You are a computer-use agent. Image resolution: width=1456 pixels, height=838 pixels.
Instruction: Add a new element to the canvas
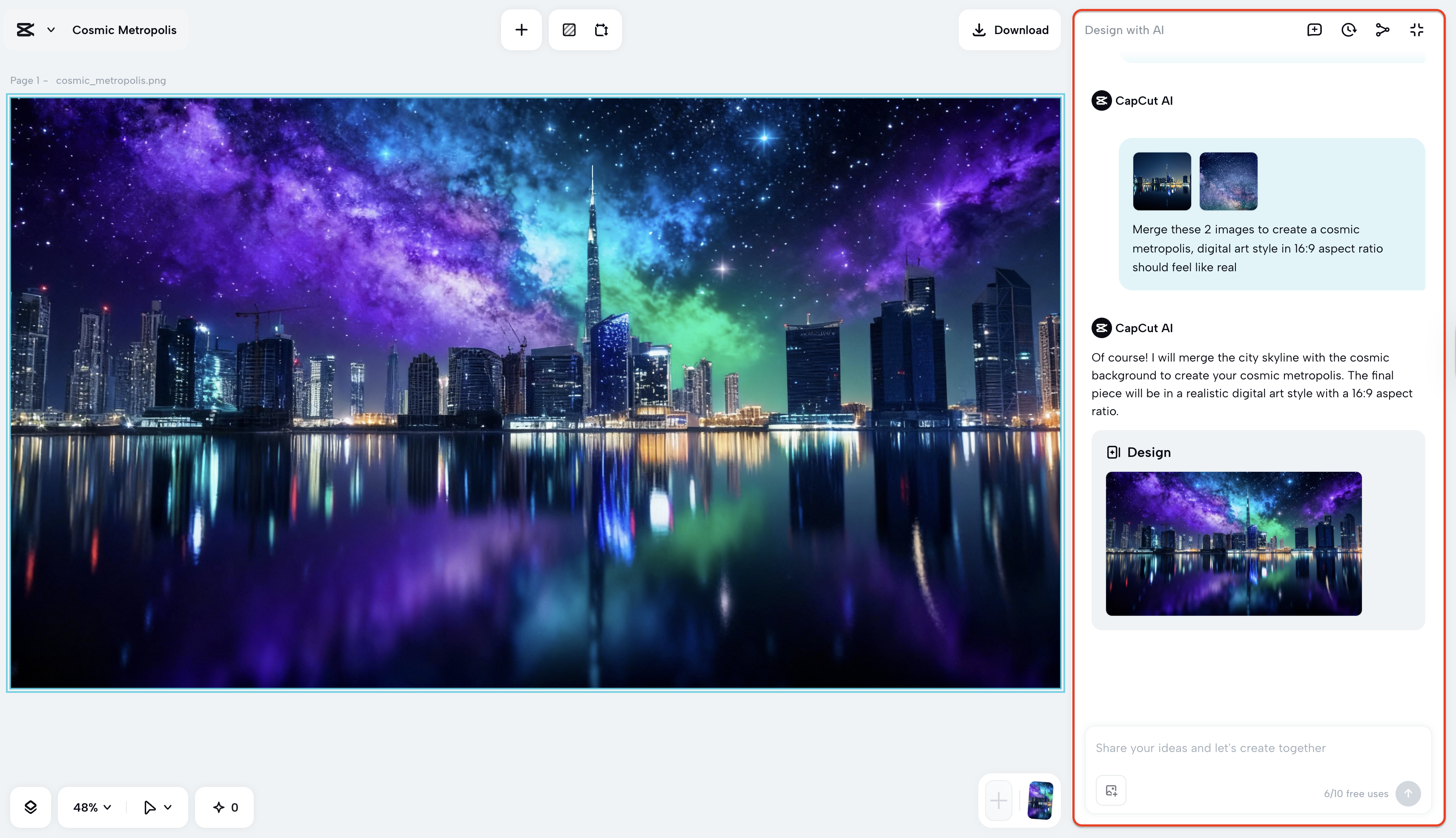(x=521, y=29)
